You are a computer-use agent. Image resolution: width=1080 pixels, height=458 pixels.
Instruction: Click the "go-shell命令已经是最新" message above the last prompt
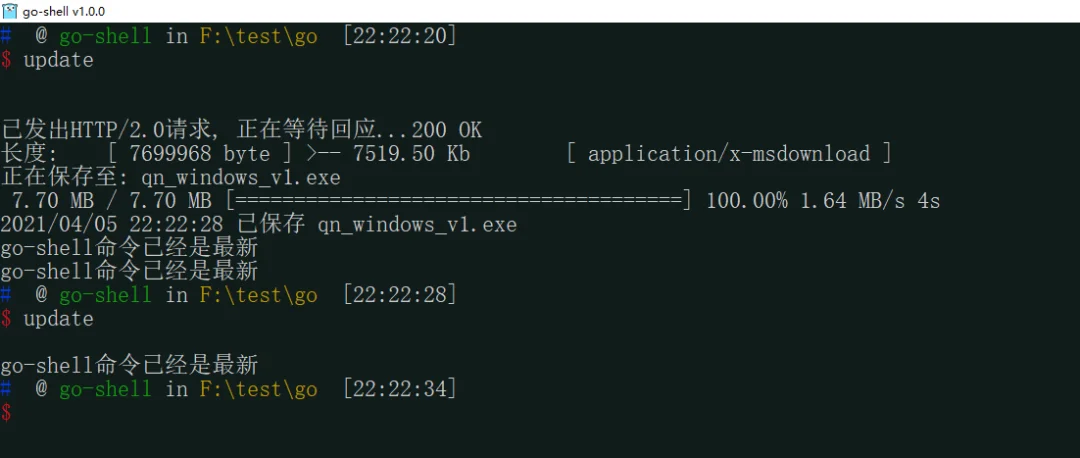[x=129, y=365]
